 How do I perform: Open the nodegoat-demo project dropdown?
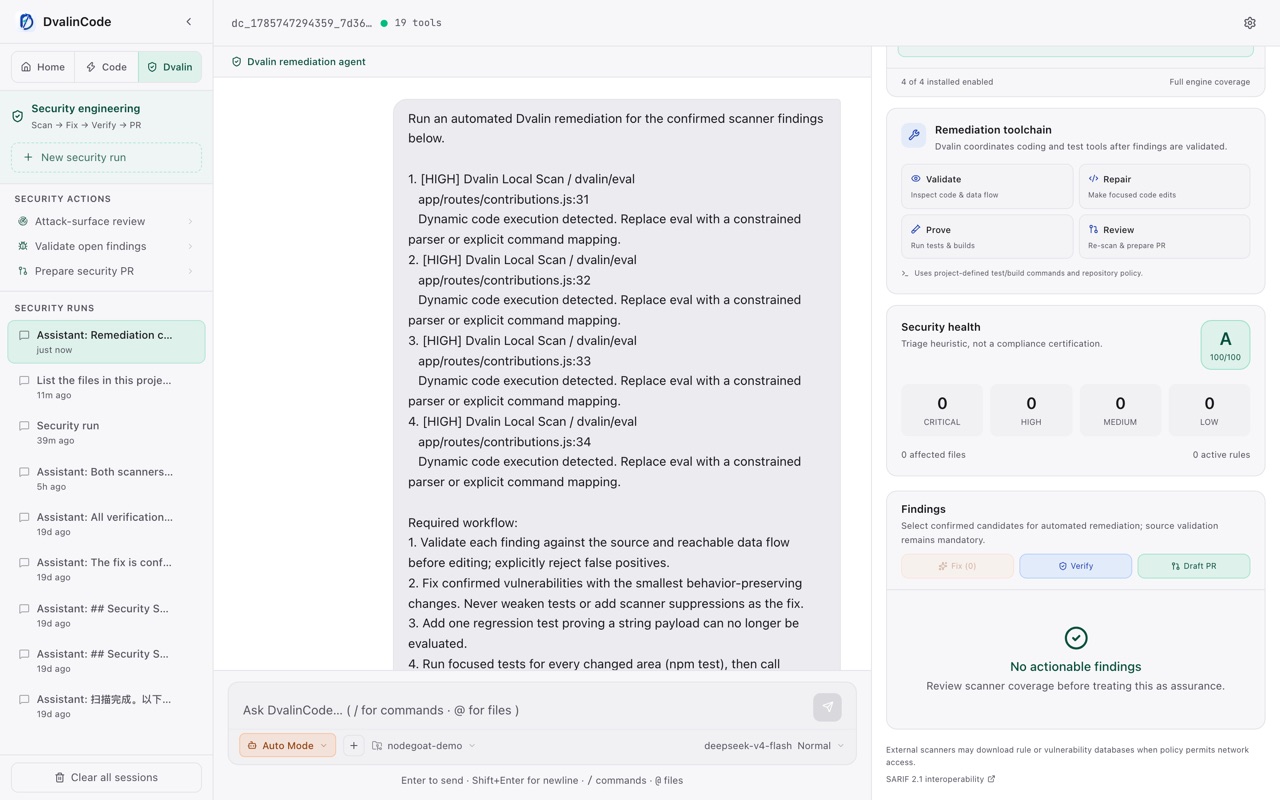[424, 745]
